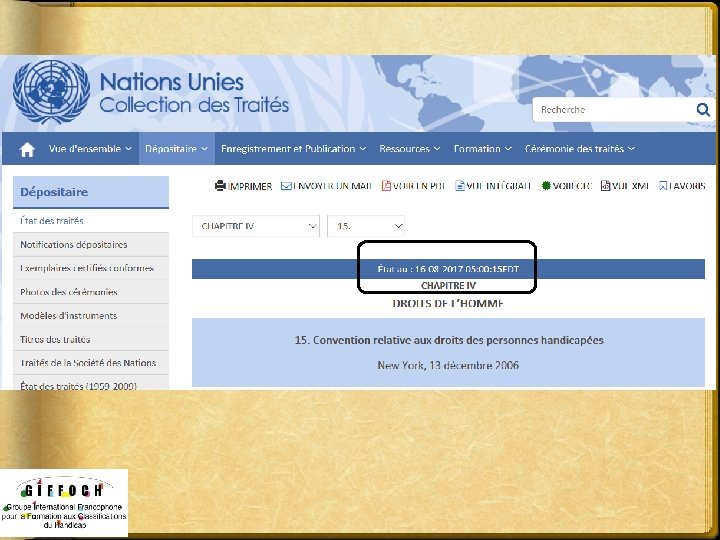
Task: Add page to FAVORIS bookmarks
Action: (x=682, y=186)
